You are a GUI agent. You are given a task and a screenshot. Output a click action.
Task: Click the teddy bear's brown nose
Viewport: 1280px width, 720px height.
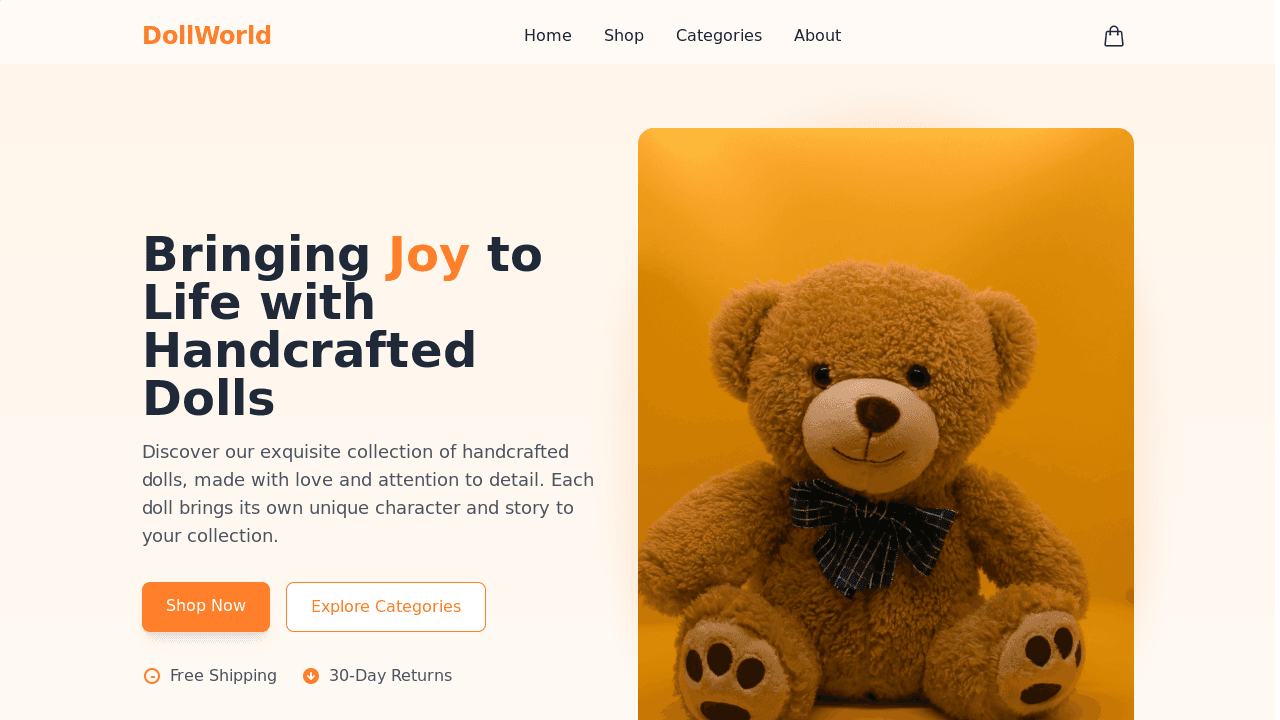(x=876, y=413)
